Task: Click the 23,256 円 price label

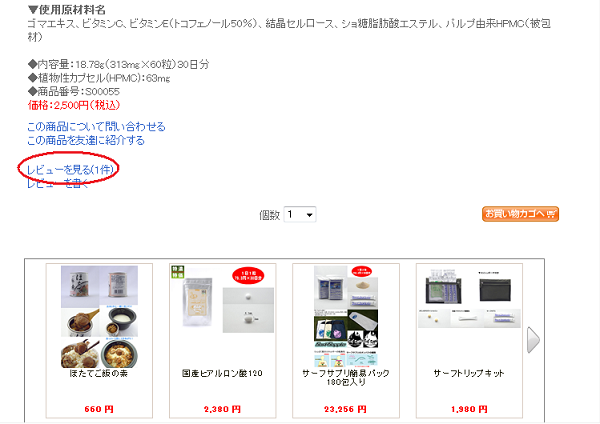Action: (x=346, y=409)
